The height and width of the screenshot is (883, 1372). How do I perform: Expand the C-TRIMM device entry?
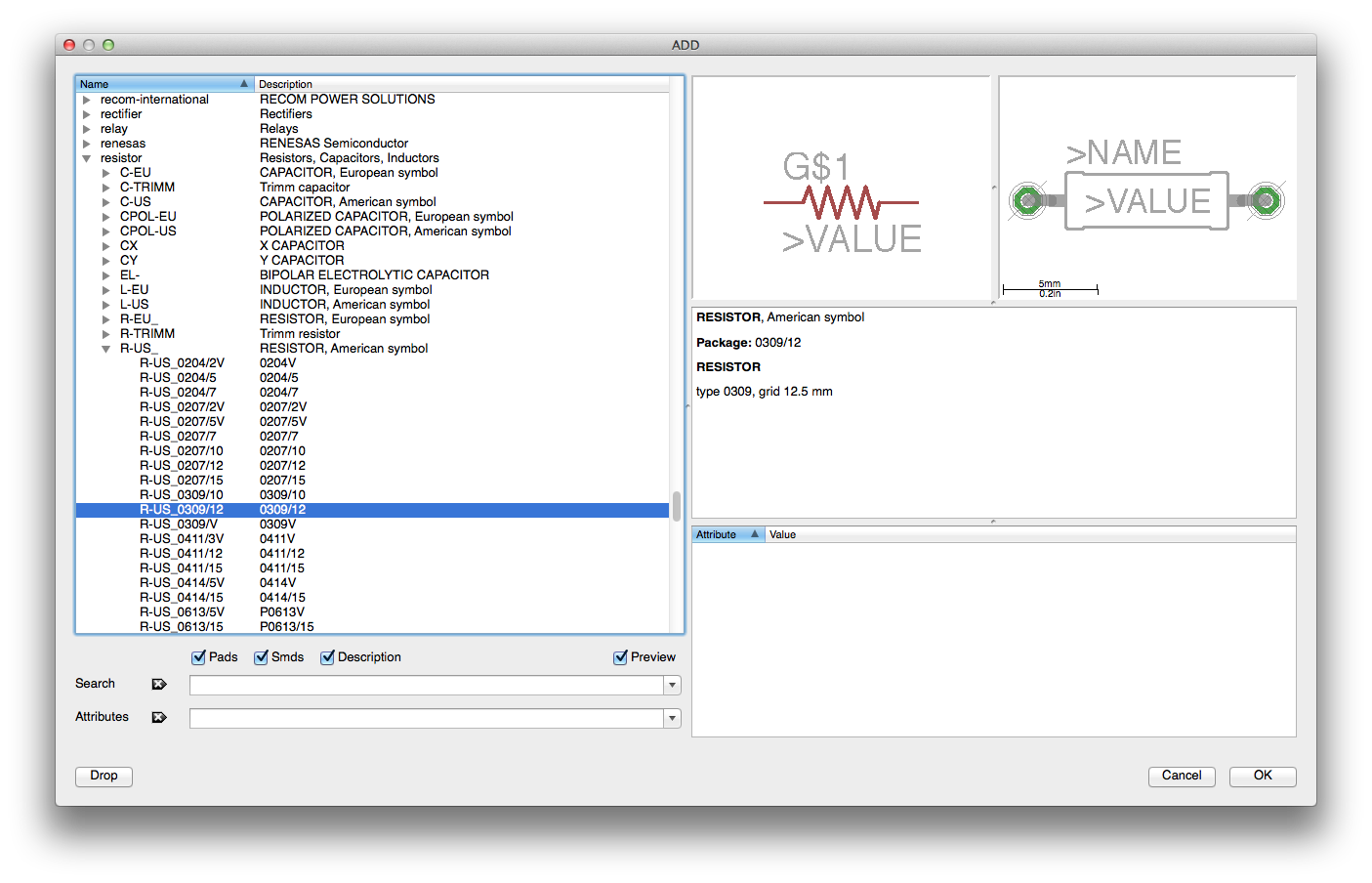pos(106,188)
